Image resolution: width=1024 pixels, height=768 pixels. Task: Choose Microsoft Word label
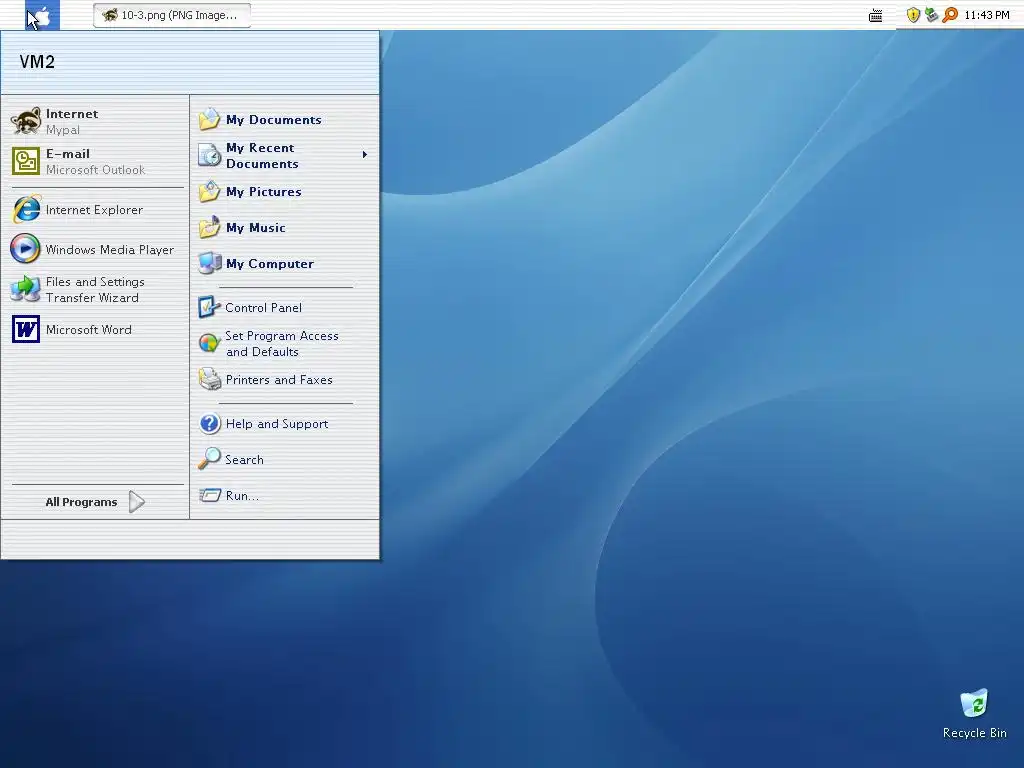[x=89, y=330]
